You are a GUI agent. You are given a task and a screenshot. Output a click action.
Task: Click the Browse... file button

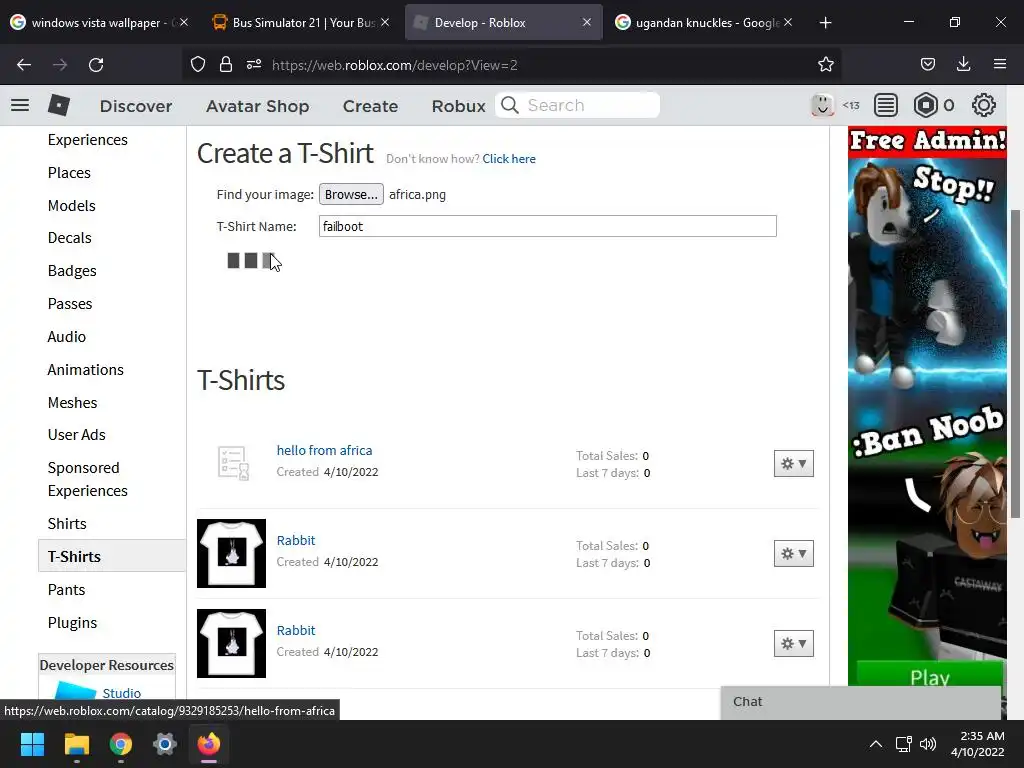pos(351,195)
